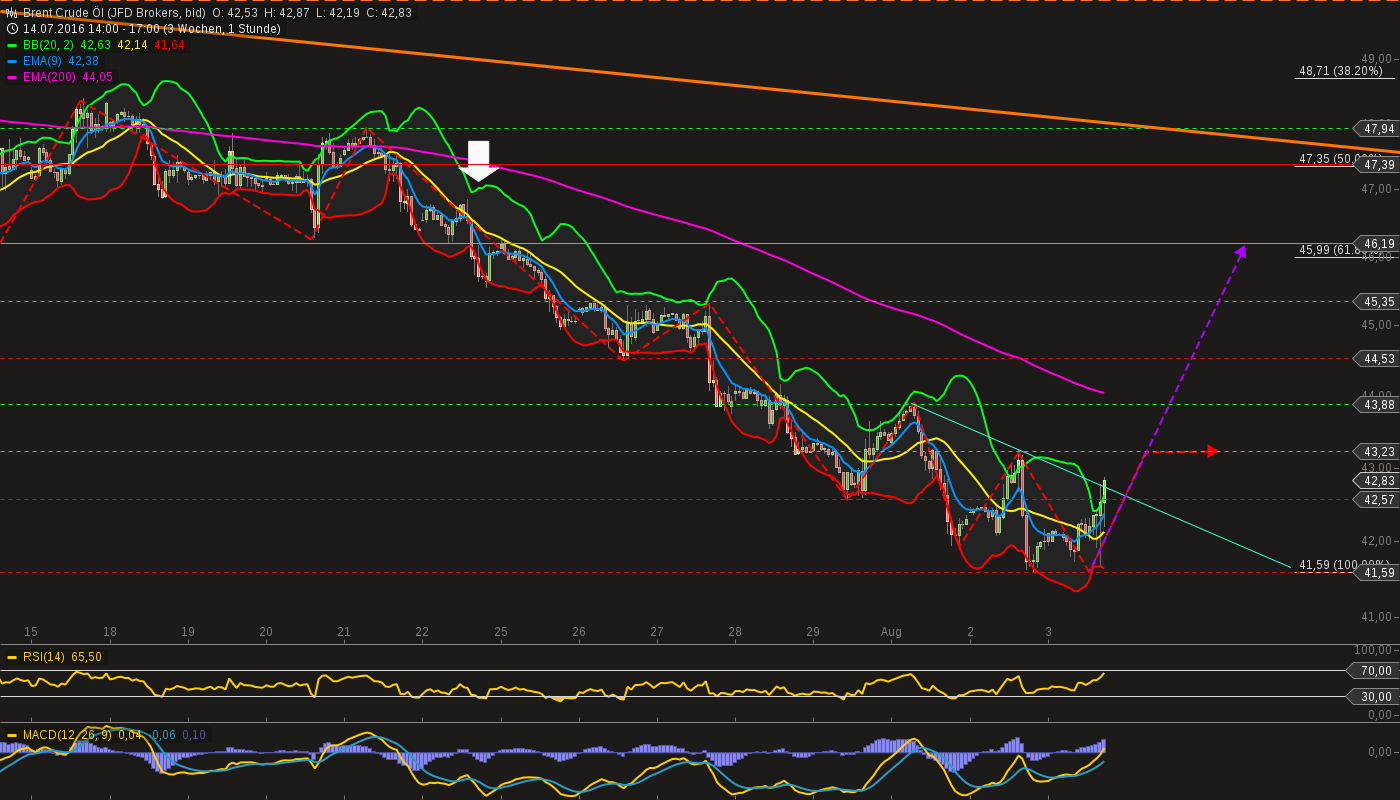Click the yellow MACD legend marker
The image size is (1400, 800).
click(12, 735)
